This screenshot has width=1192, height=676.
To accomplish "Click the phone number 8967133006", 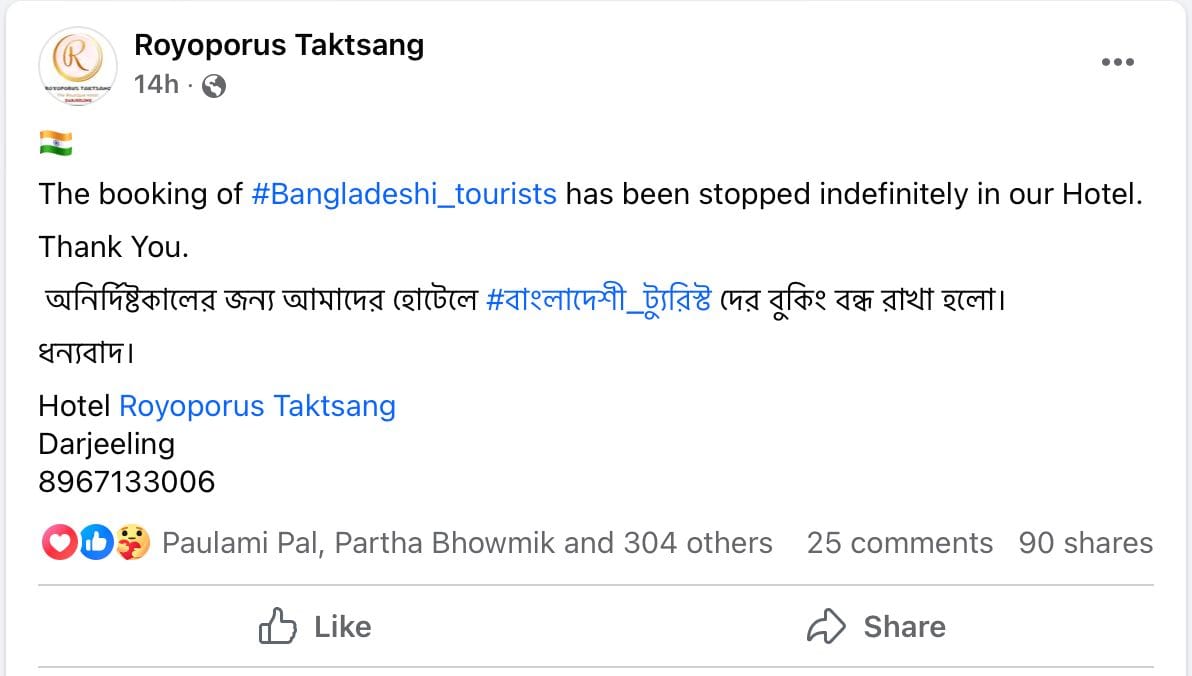I will point(127,482).
